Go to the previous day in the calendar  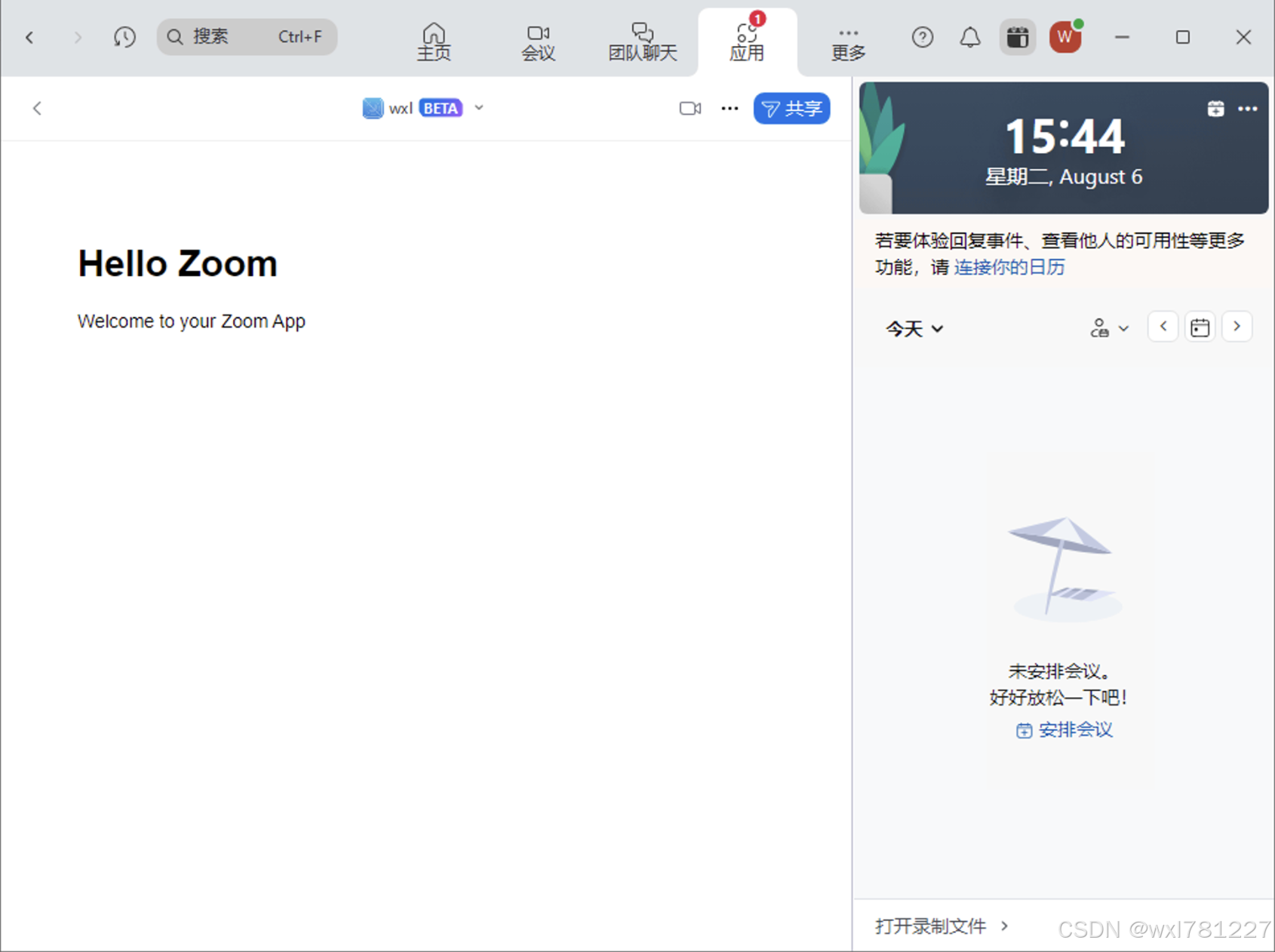click(1163, 327)
